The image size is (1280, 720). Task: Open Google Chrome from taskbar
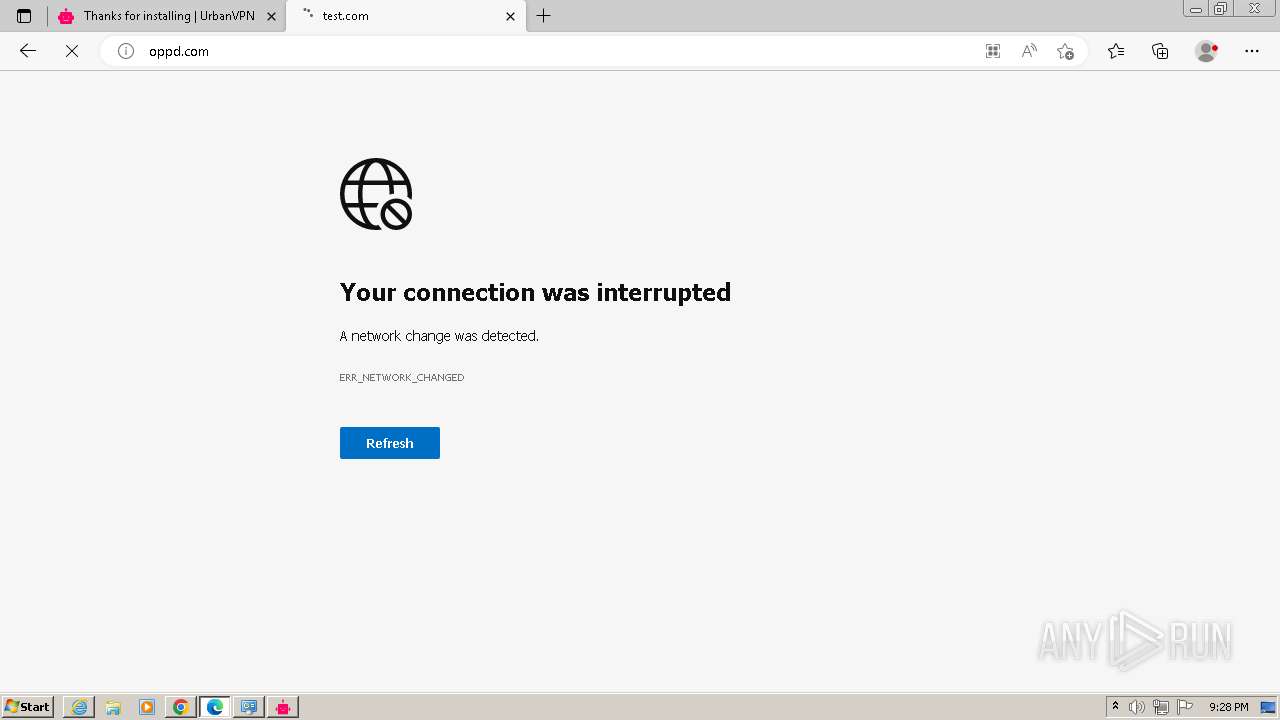pyautogui.click(x=181, y=707)
